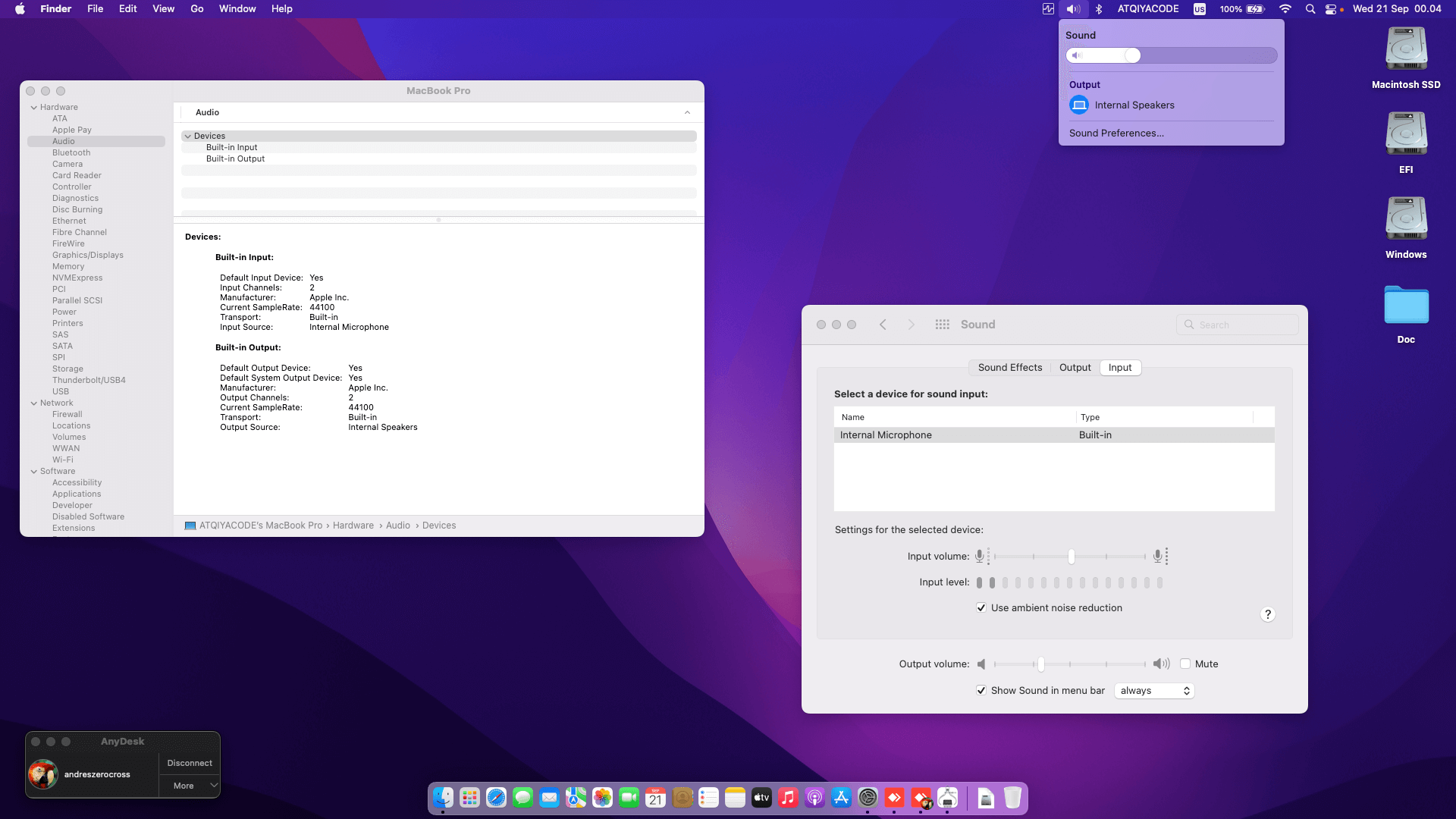This screenshot has height=819, width=1456.
Task: Launch the App Store from the Dock
Action: click(x=842, y=798)
